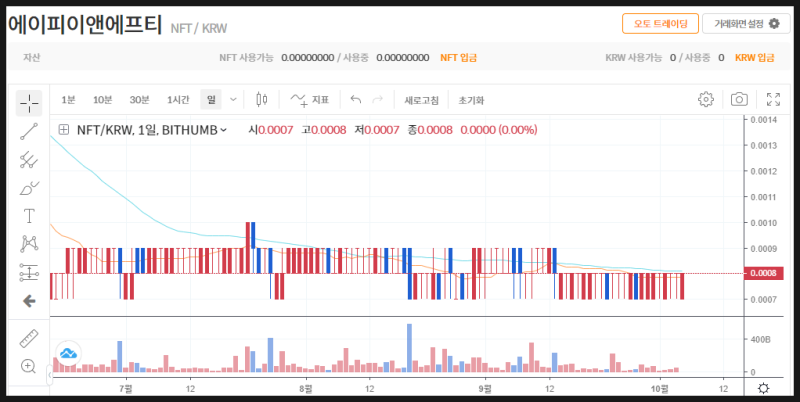Click the tallest blue volume bar

tap(409, 348)
